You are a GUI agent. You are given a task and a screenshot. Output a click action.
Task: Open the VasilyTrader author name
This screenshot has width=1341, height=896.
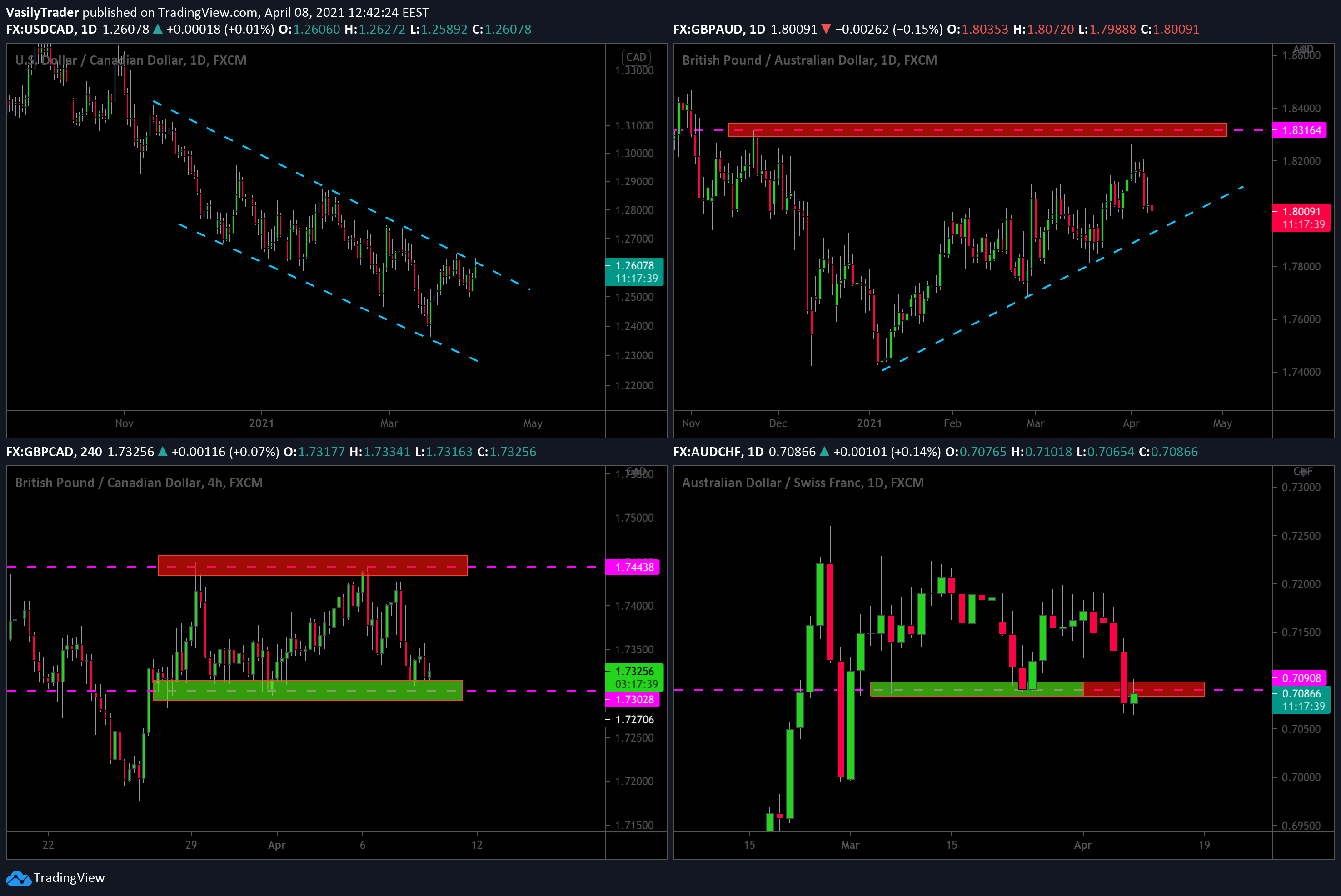click(42, 13)
